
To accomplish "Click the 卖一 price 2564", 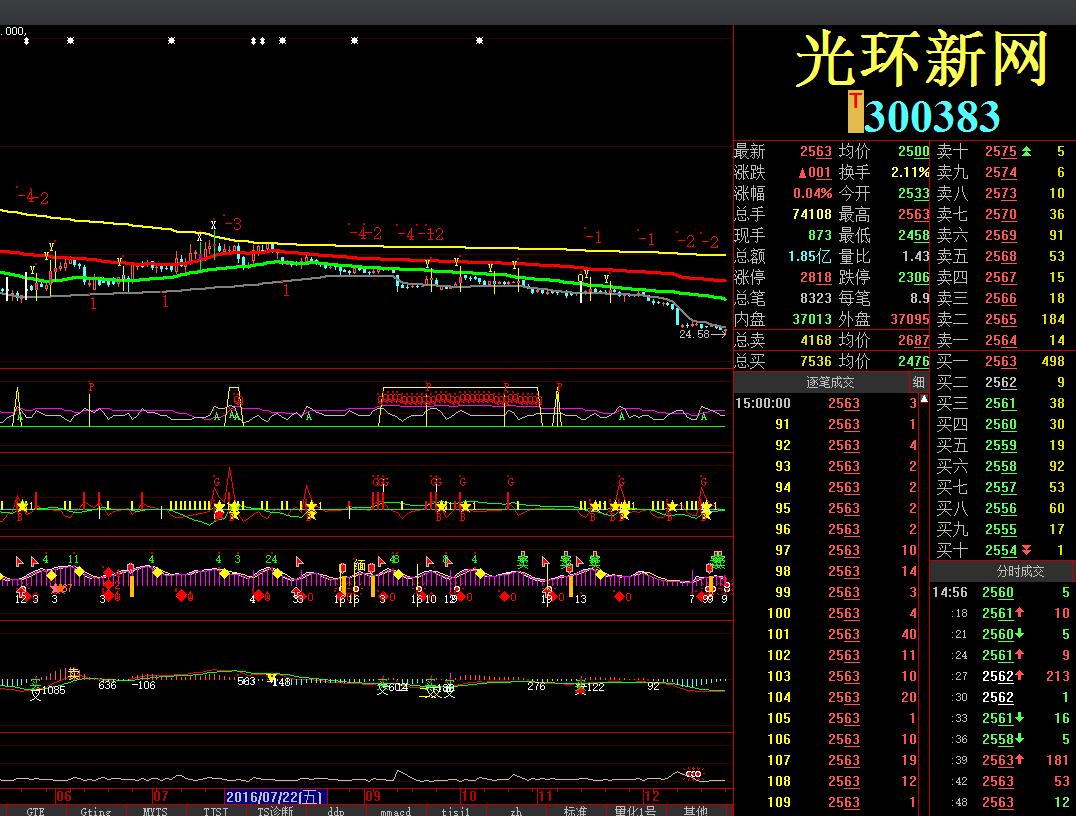I will coord(1000,340).
